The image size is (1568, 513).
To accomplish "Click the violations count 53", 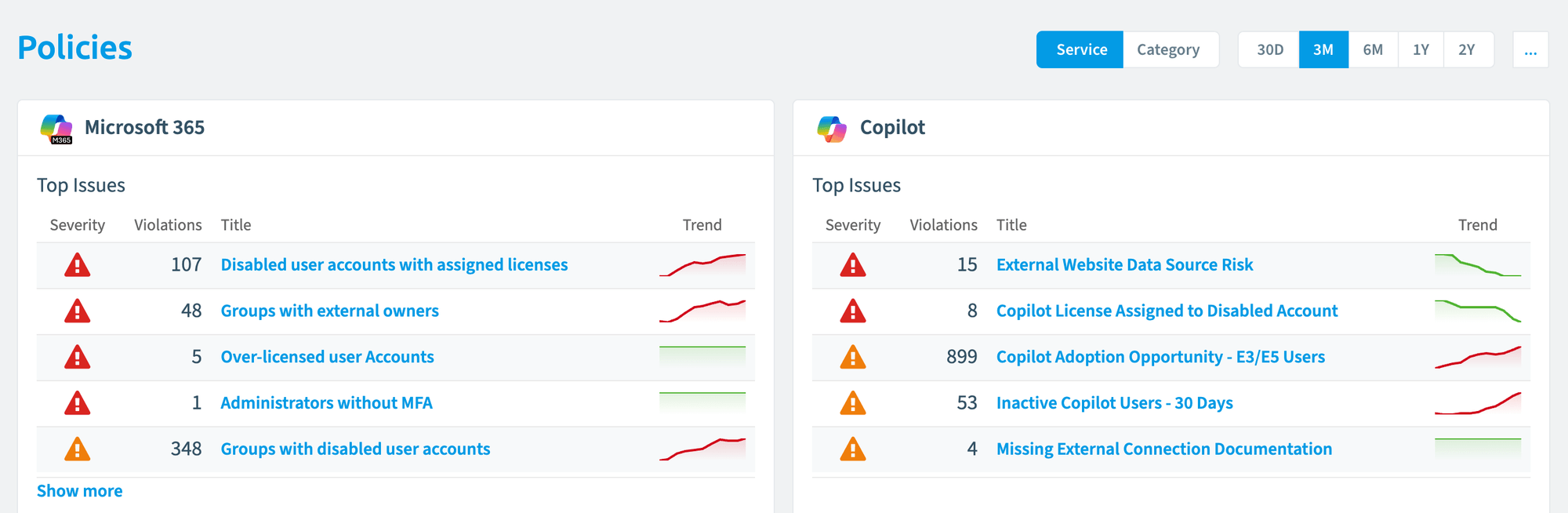I will (x=967, y=403).
